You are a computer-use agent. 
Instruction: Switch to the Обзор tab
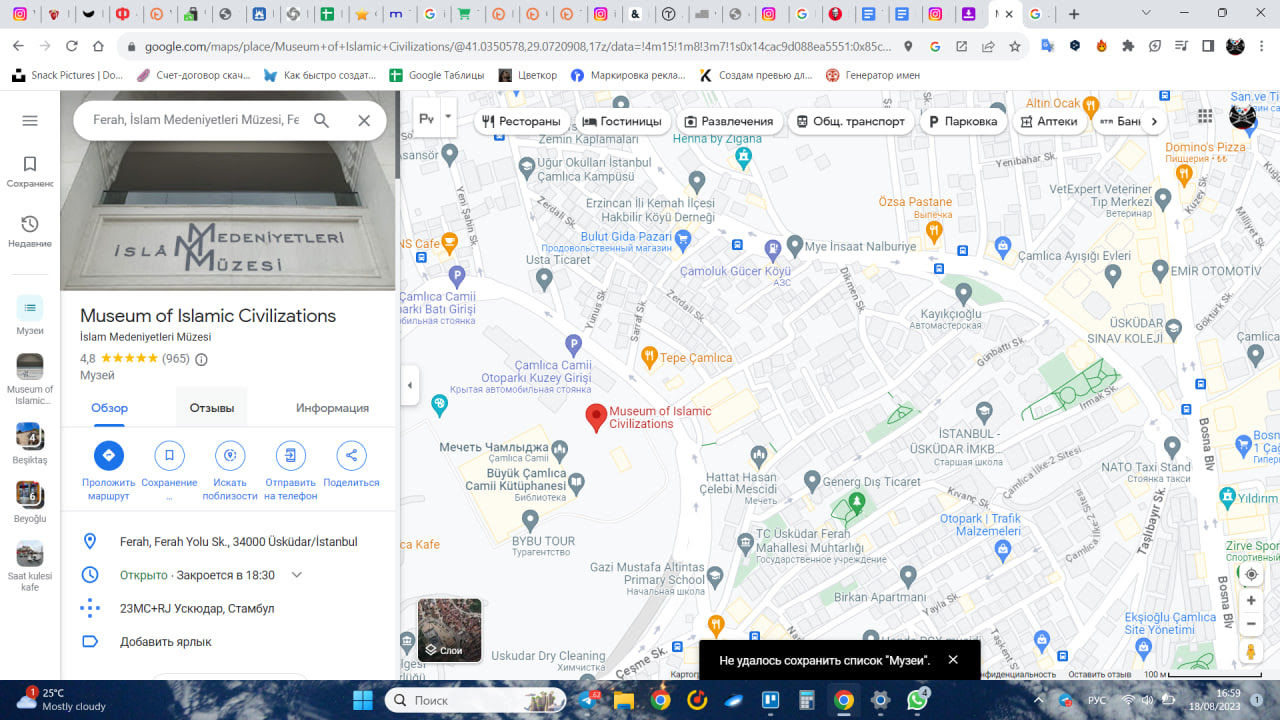point(109,408)
